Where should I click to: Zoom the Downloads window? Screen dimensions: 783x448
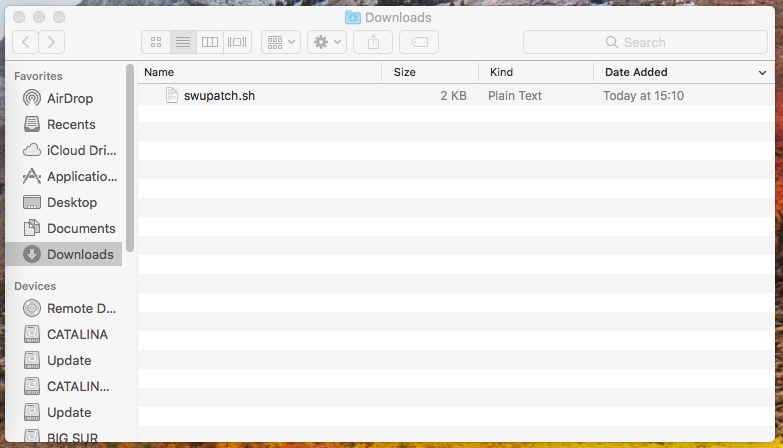[x=59, y=17]
